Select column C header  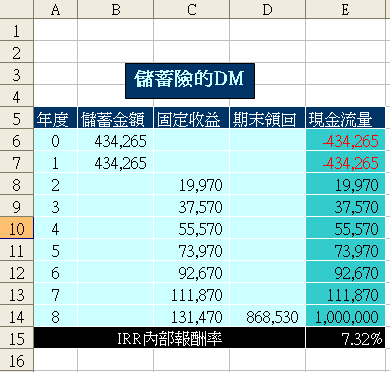191,9
